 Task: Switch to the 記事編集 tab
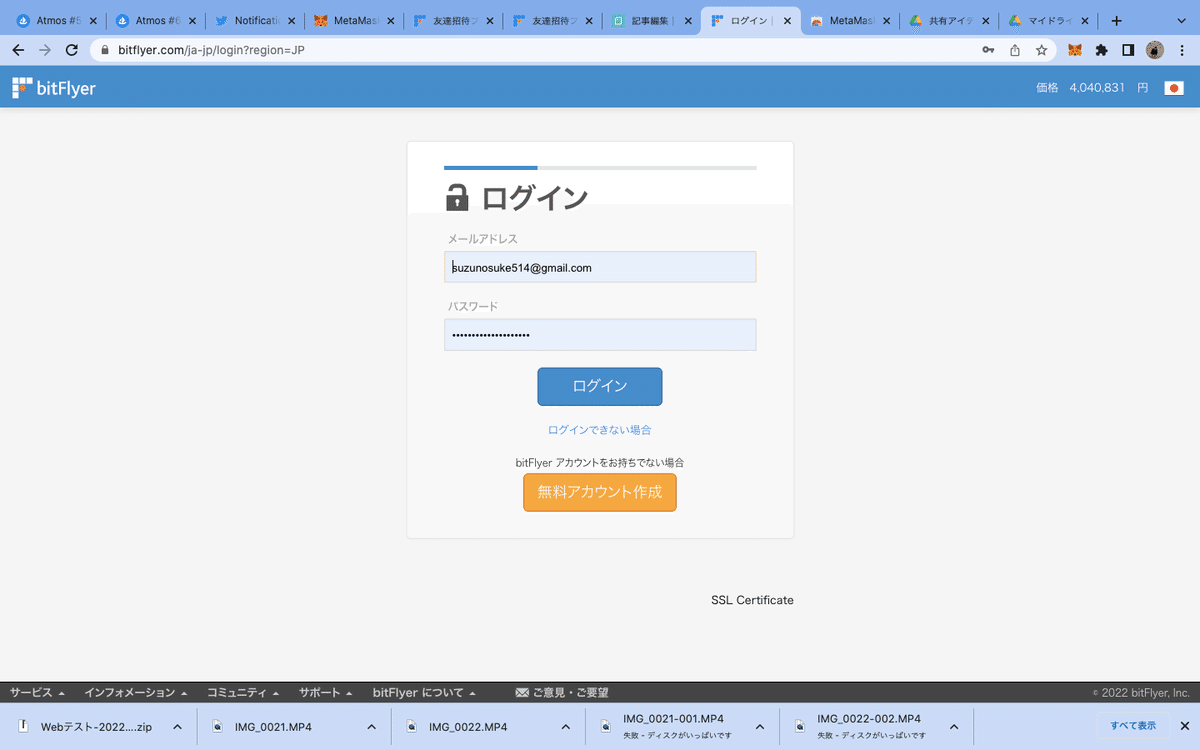650,21
